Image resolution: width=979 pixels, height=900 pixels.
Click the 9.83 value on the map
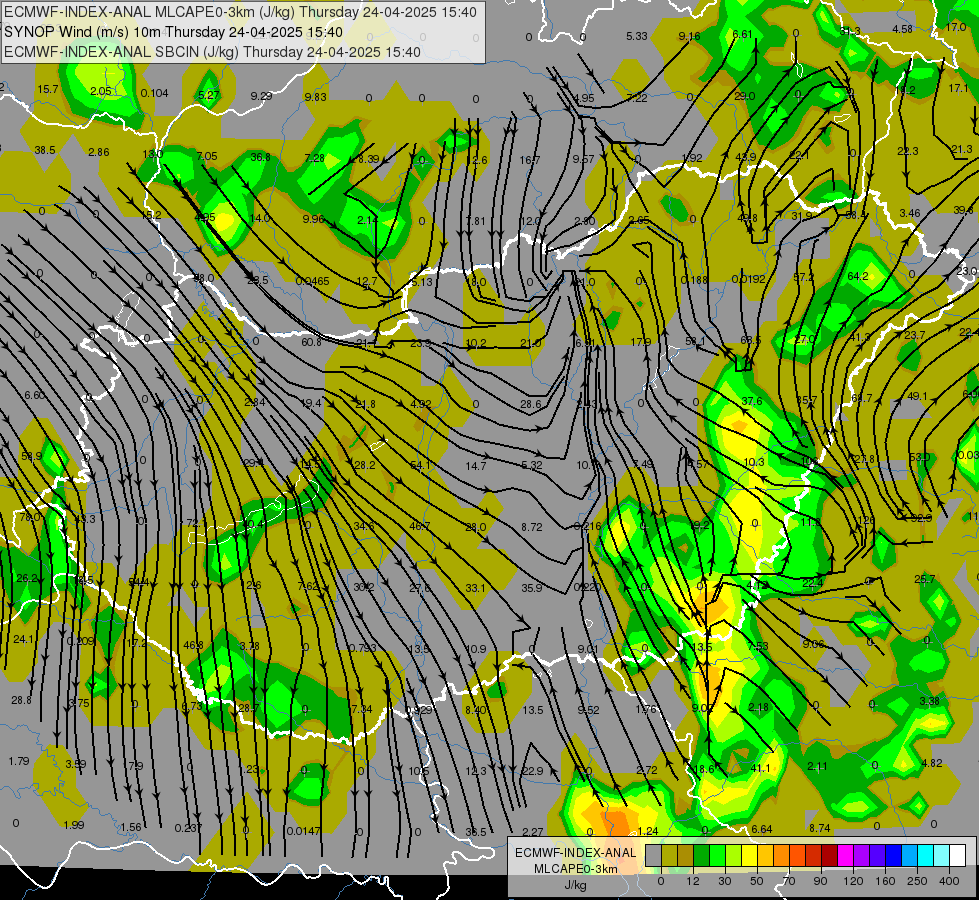point(315,97)
